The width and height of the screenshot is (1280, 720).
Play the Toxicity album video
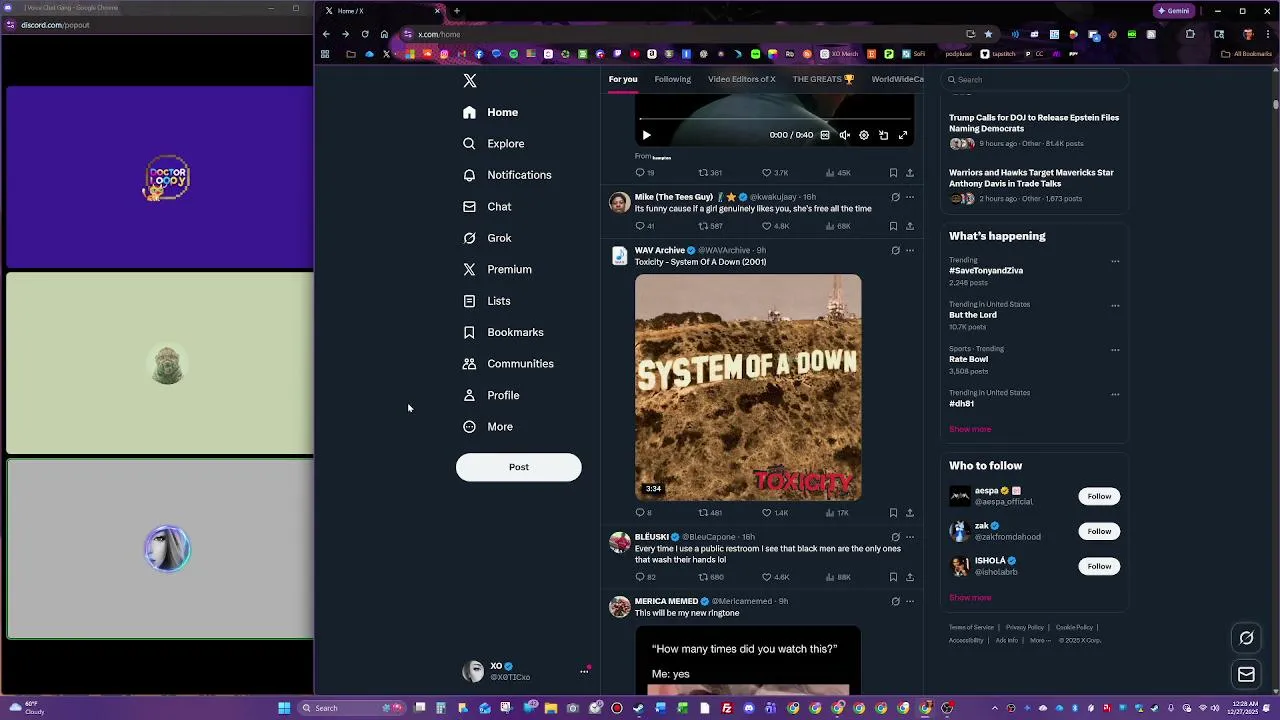748,387
